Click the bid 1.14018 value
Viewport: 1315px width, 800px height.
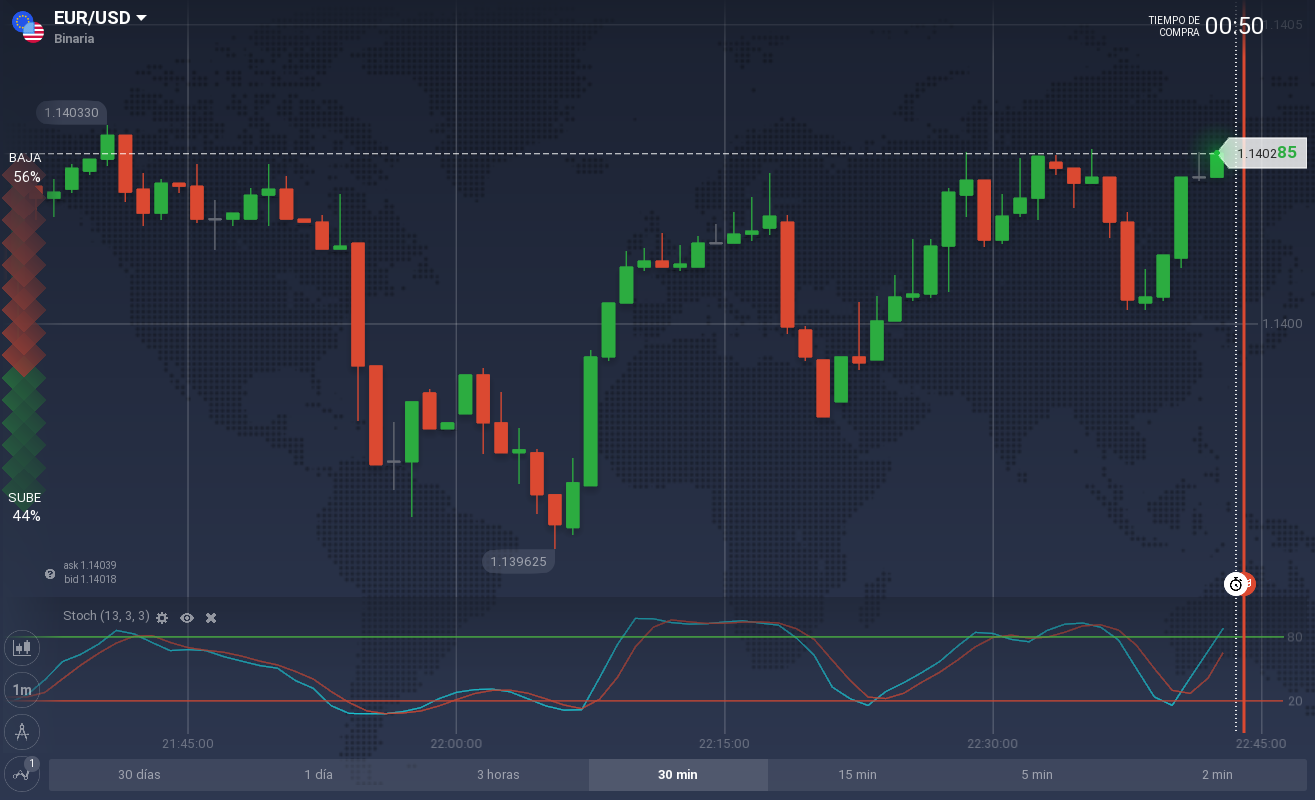coord(90,579)
